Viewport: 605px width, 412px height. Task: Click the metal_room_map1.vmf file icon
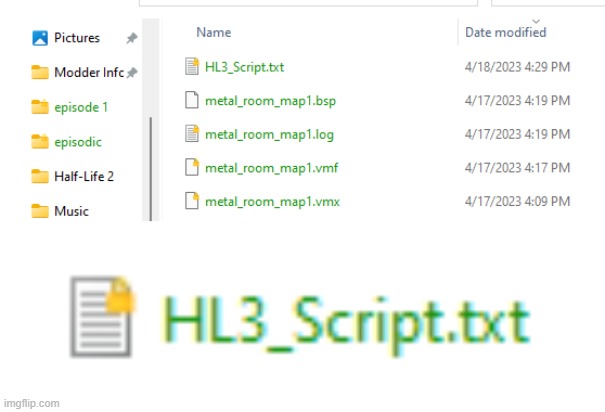point(192,167)
